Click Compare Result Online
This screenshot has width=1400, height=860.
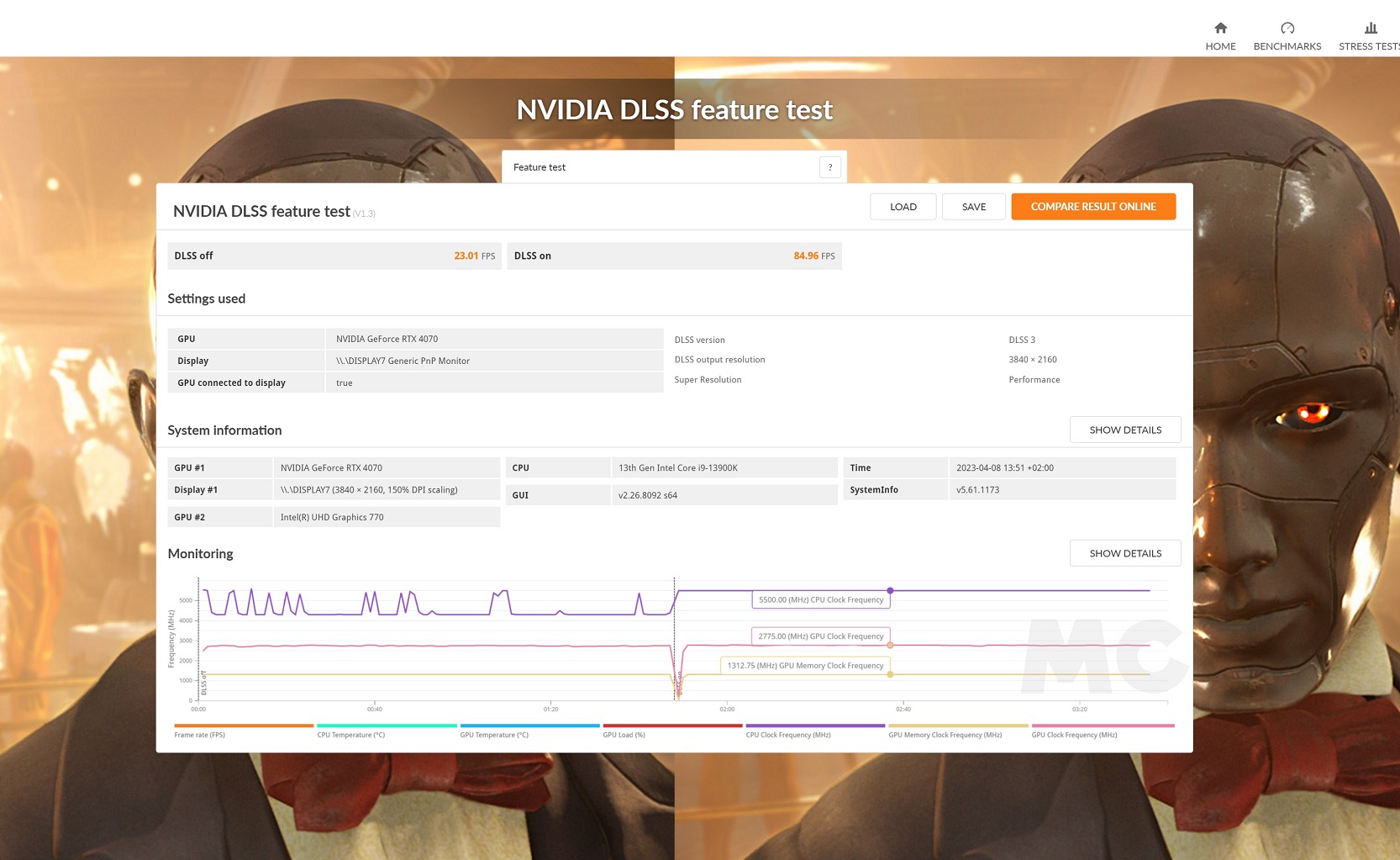click(x=1092, y=207)
